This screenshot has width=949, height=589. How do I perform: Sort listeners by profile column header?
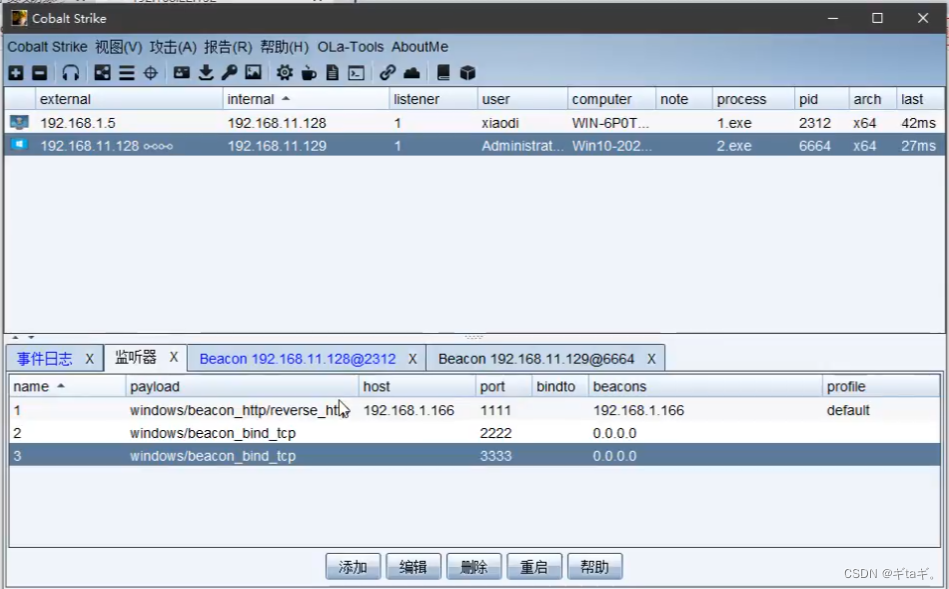pos(881,387)
